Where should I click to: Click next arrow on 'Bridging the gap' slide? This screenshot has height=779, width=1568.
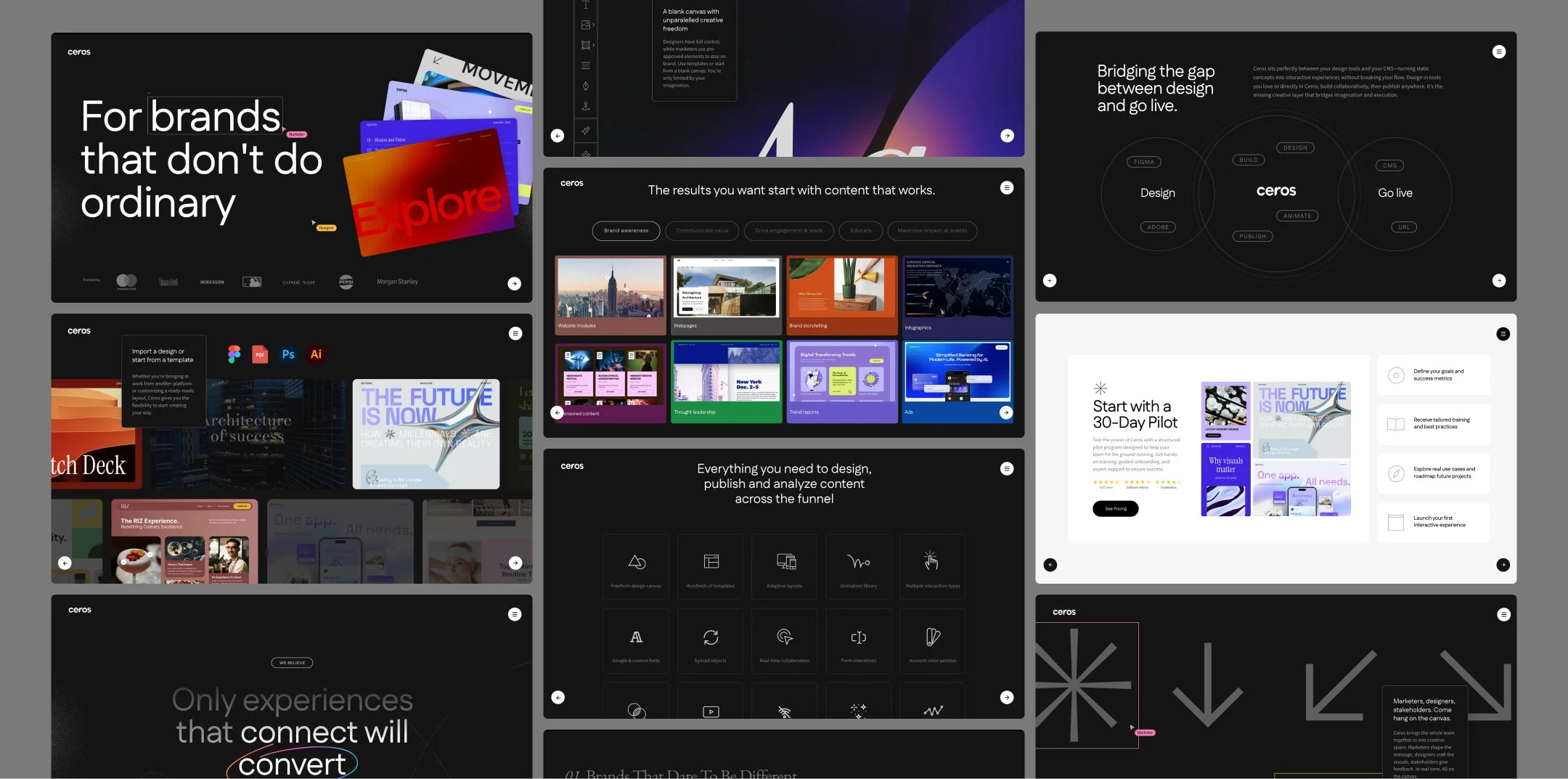point(1499,280)
